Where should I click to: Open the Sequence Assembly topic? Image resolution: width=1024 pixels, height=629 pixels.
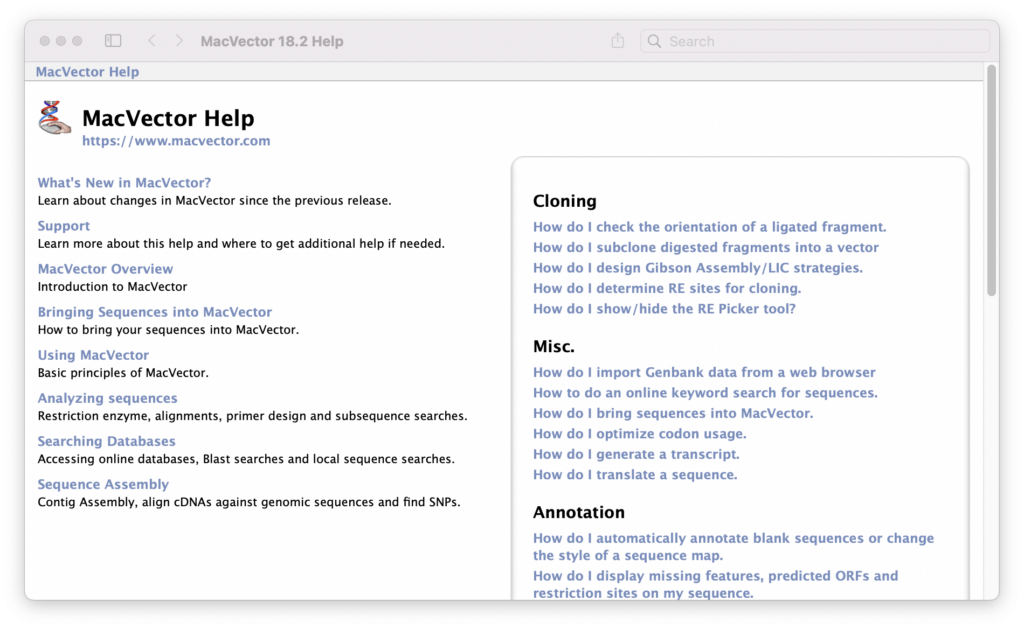click(103, 484)
